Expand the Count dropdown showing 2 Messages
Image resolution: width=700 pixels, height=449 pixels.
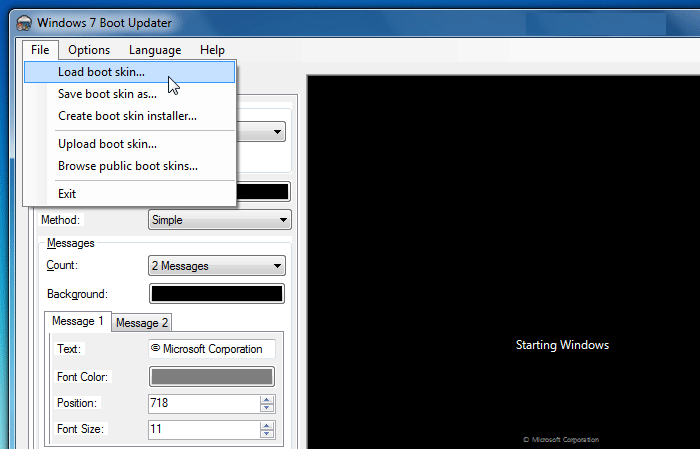pos(217,266)
